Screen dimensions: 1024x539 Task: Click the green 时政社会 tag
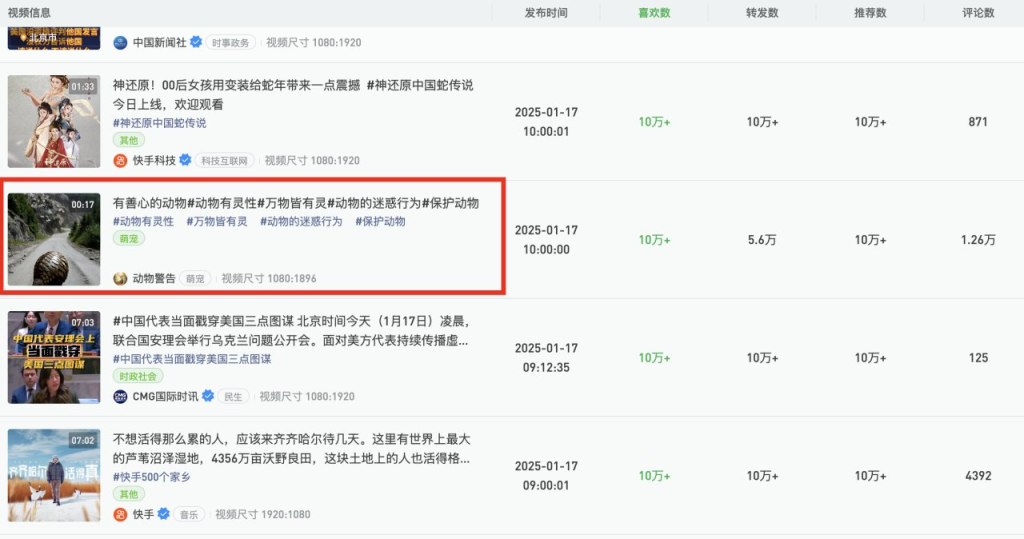coord(138,376)
